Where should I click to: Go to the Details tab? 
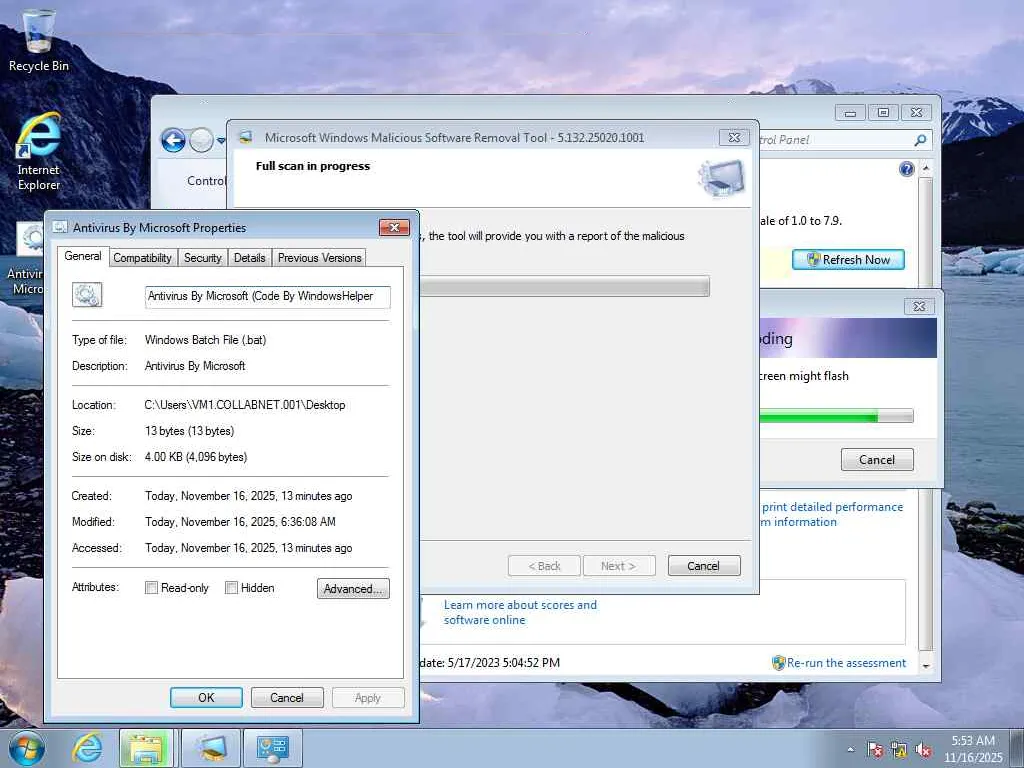pos(249,258)
